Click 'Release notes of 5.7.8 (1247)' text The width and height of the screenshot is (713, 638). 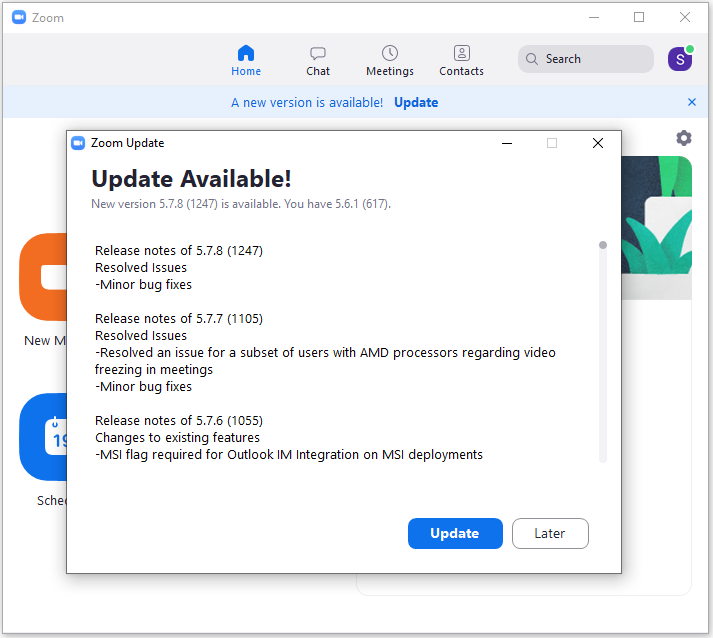pos(179,251)
